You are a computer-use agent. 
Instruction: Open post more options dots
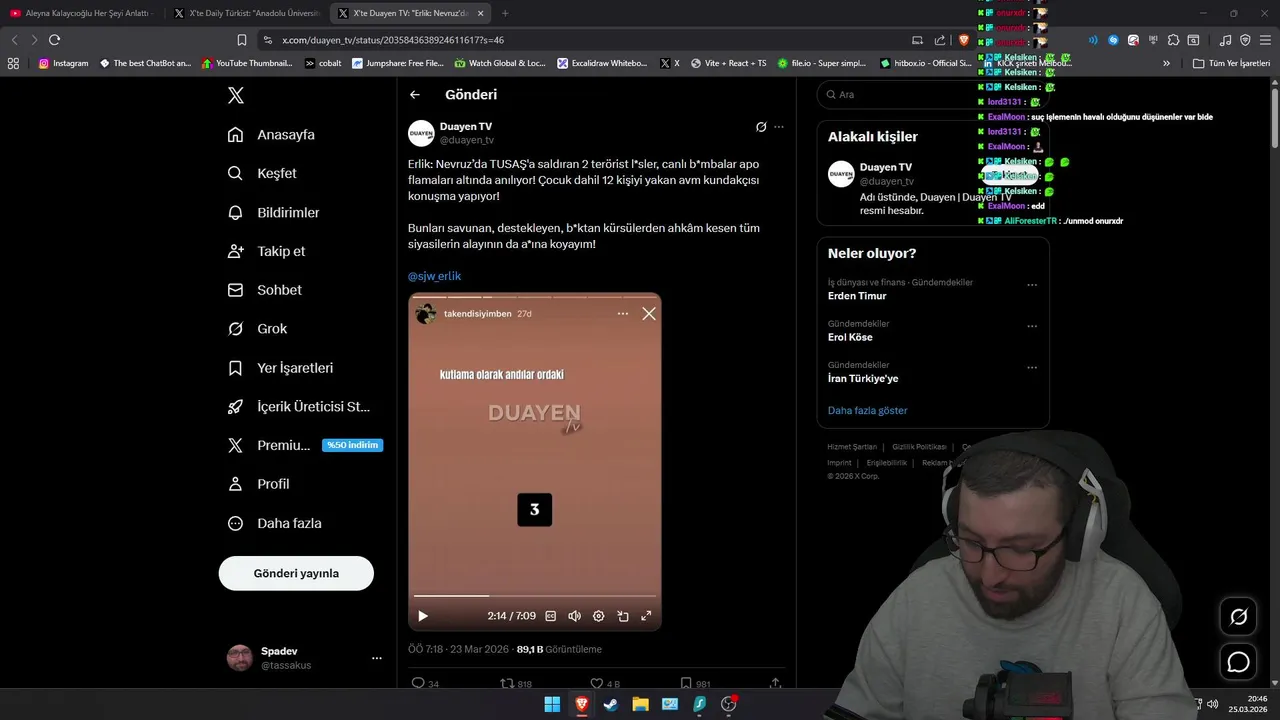[779, 127]
